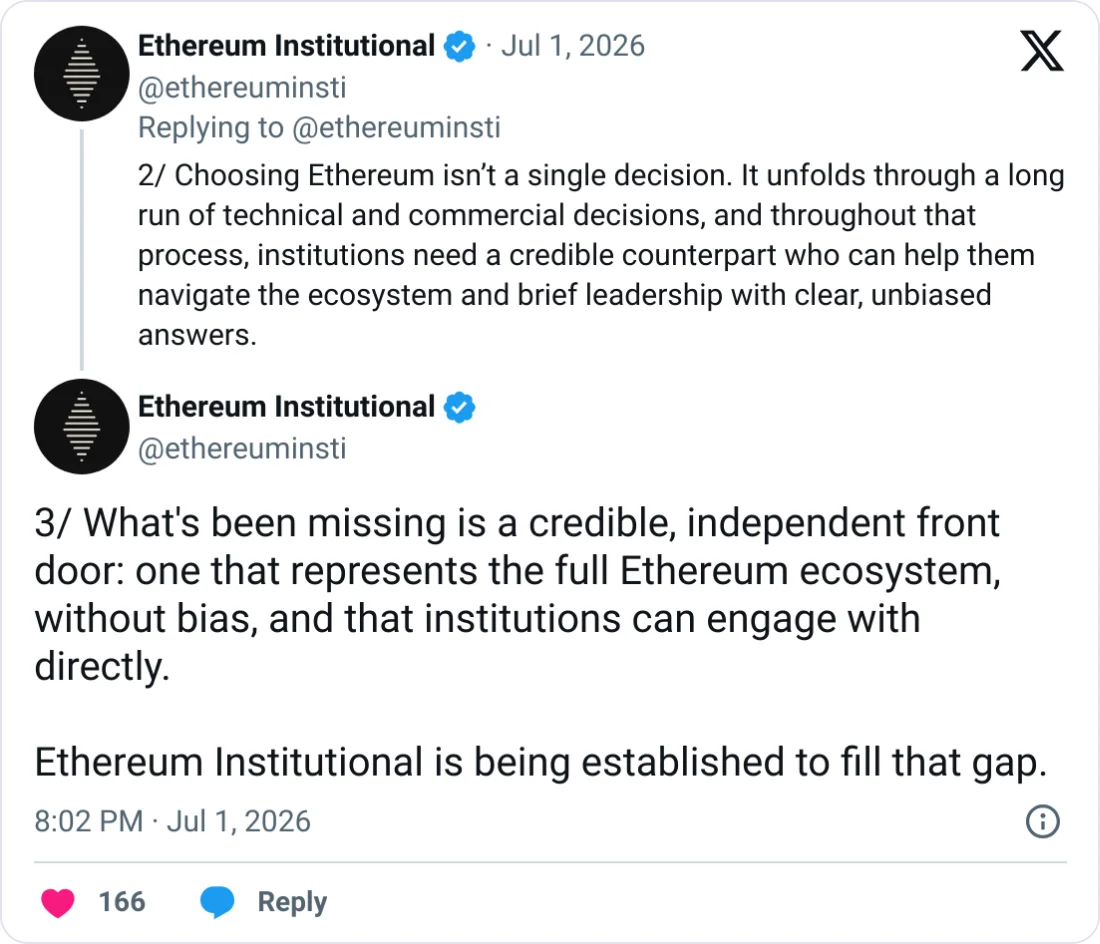Image resolution: width=1100 pixels, height=944 pixels.
Task: Like the tweet with heart icon
Action: [x=58, y=902]
